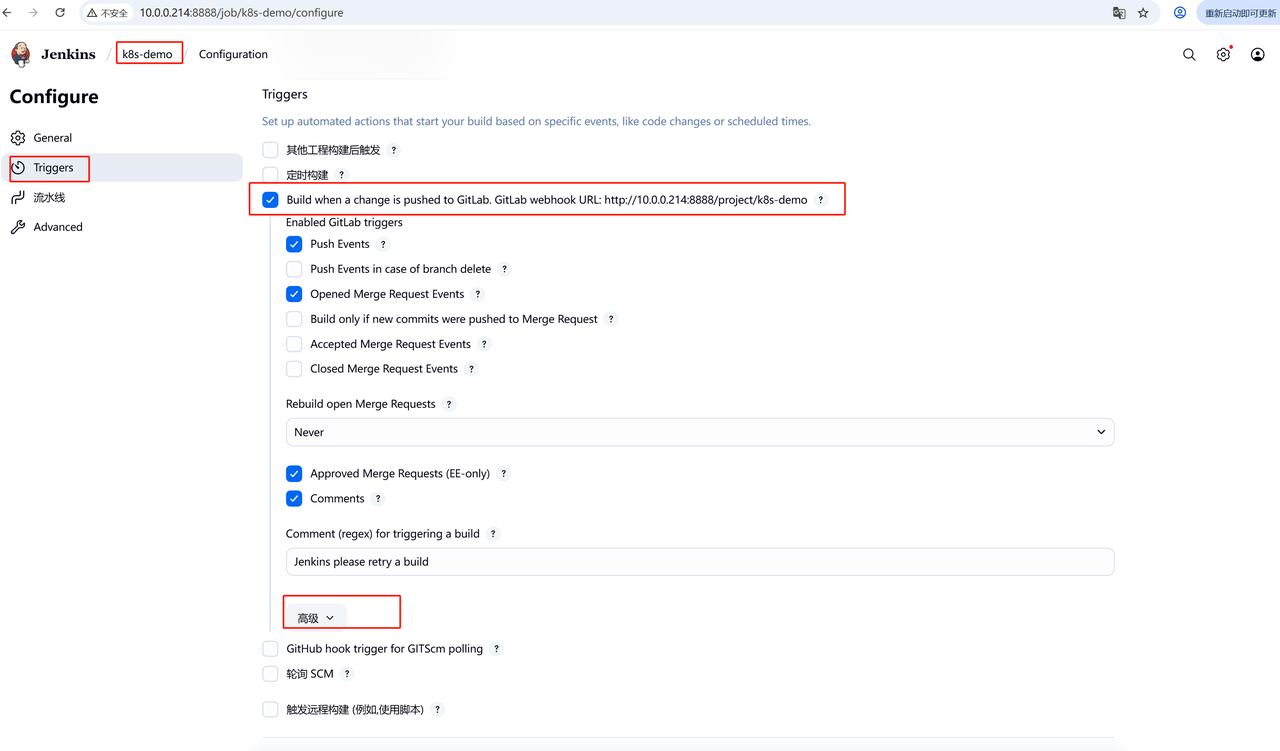Select General in the sidebar
1280x751 pixels.
[52, 138]
